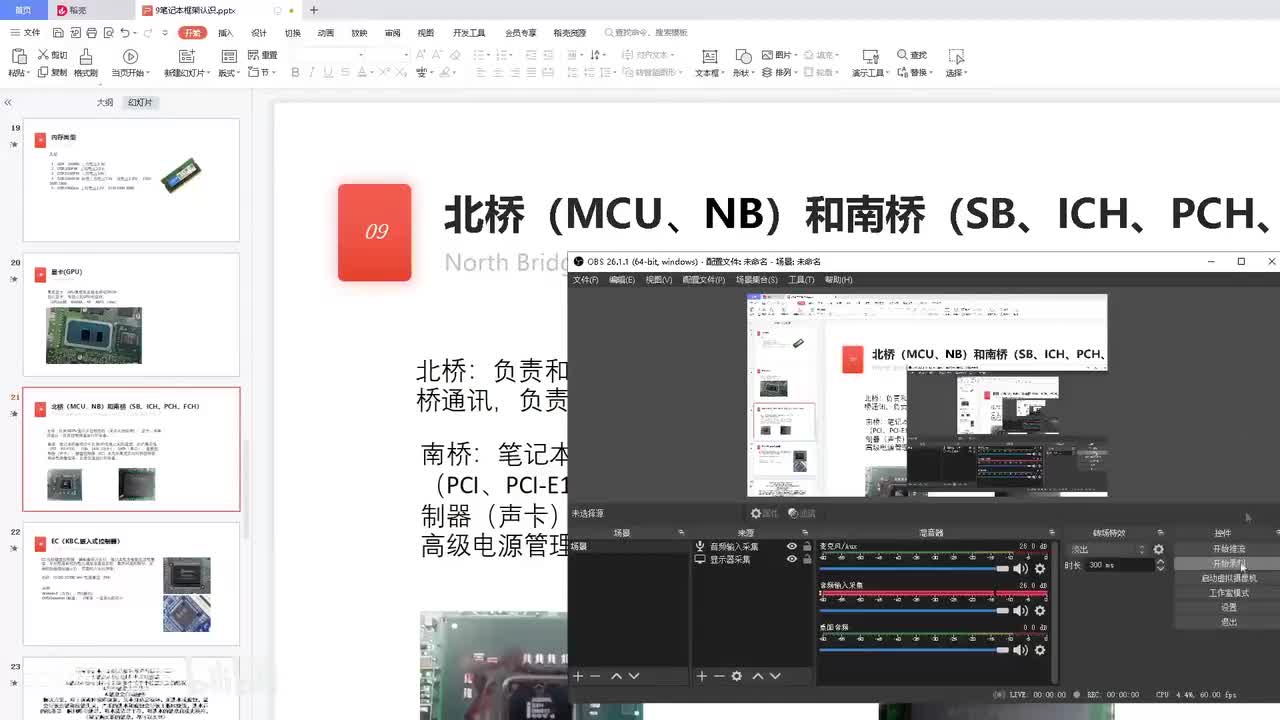Open OBS File menu 文件(F)
The image size is (1280, 720).
click(585, 280)
